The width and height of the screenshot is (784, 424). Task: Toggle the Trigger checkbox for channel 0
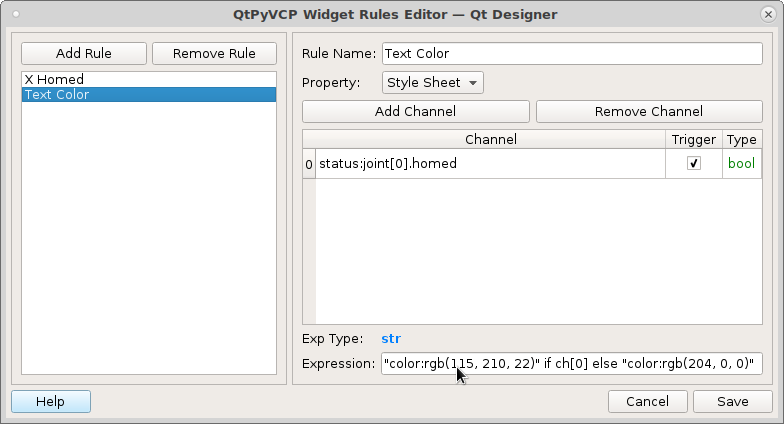[694, 164]
